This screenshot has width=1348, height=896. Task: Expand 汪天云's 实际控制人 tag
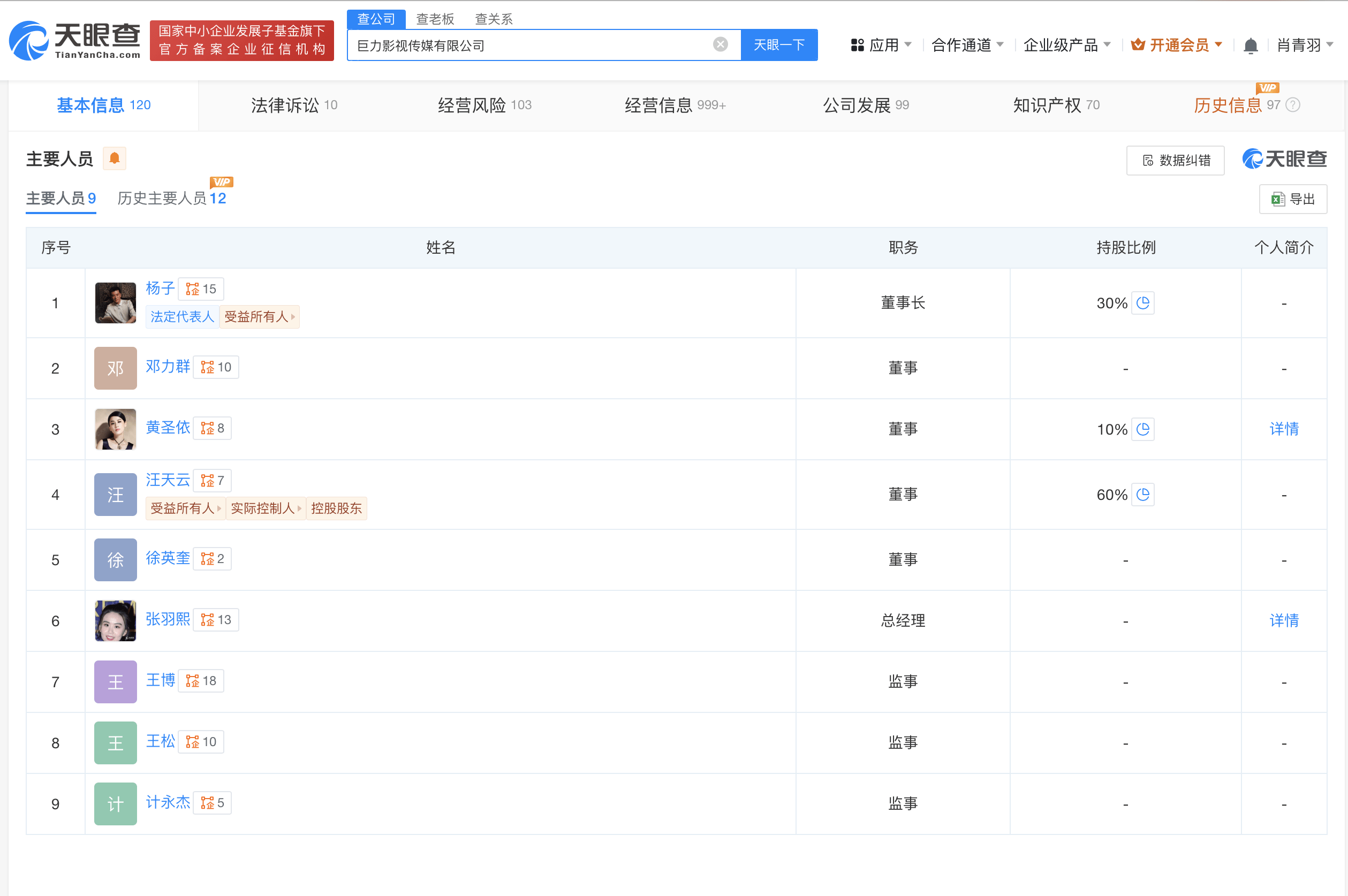(x=266, y=508)
